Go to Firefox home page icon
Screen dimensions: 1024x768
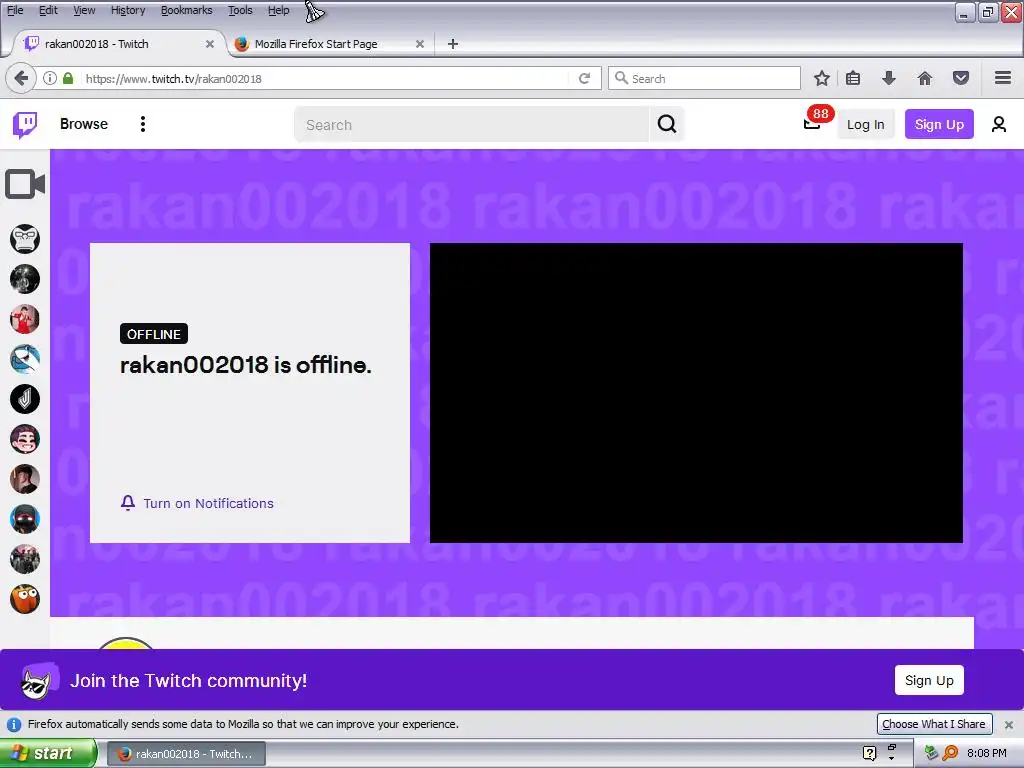(925, 78)
